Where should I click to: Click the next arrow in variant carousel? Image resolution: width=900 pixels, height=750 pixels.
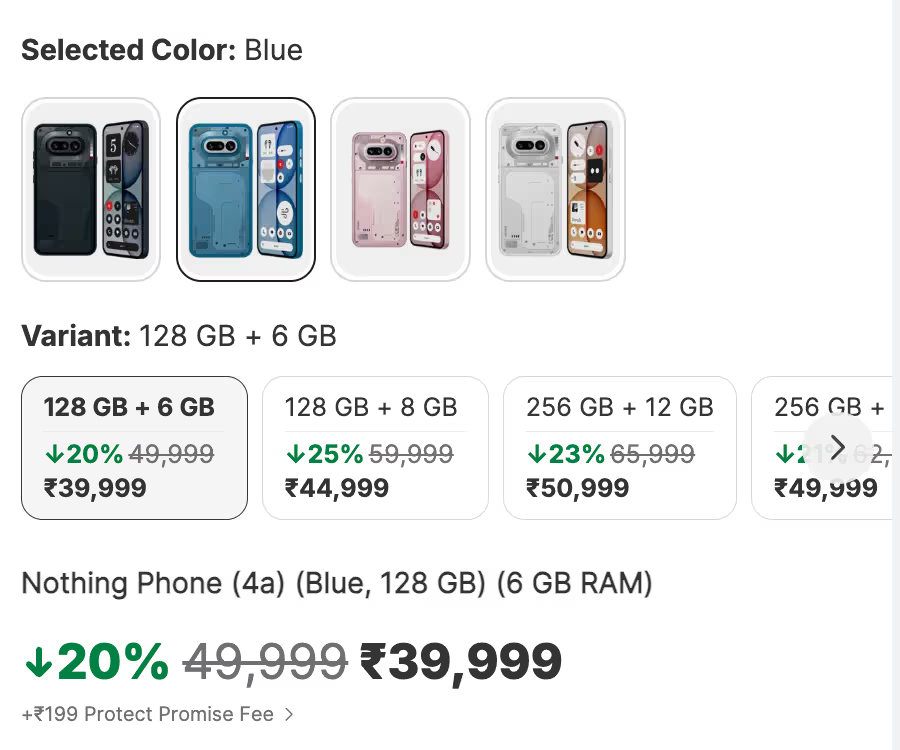tap(837, 447)
